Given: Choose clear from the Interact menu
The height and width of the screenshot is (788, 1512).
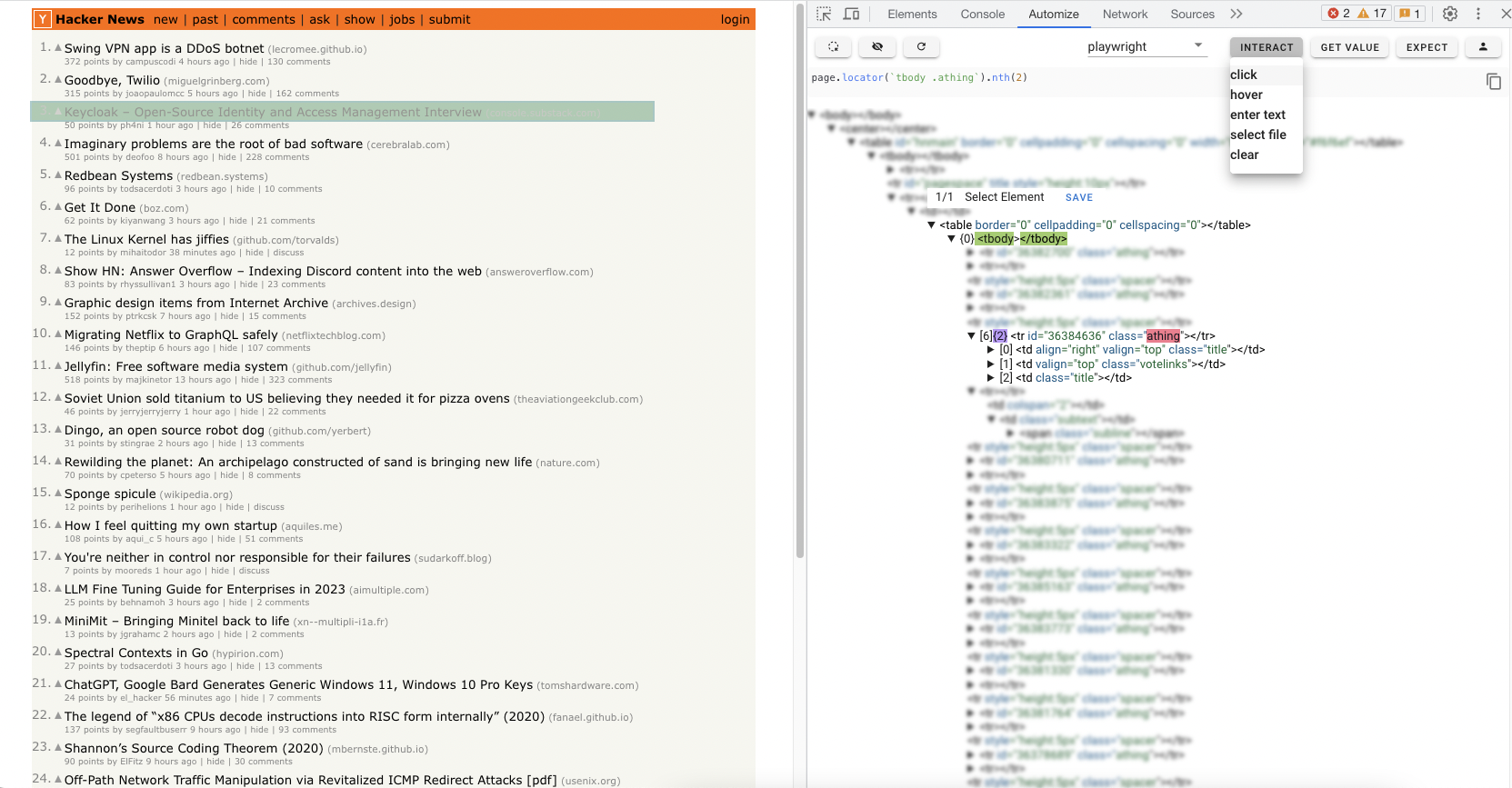Looking at the screenshot, I should (x=1266, y=155).
